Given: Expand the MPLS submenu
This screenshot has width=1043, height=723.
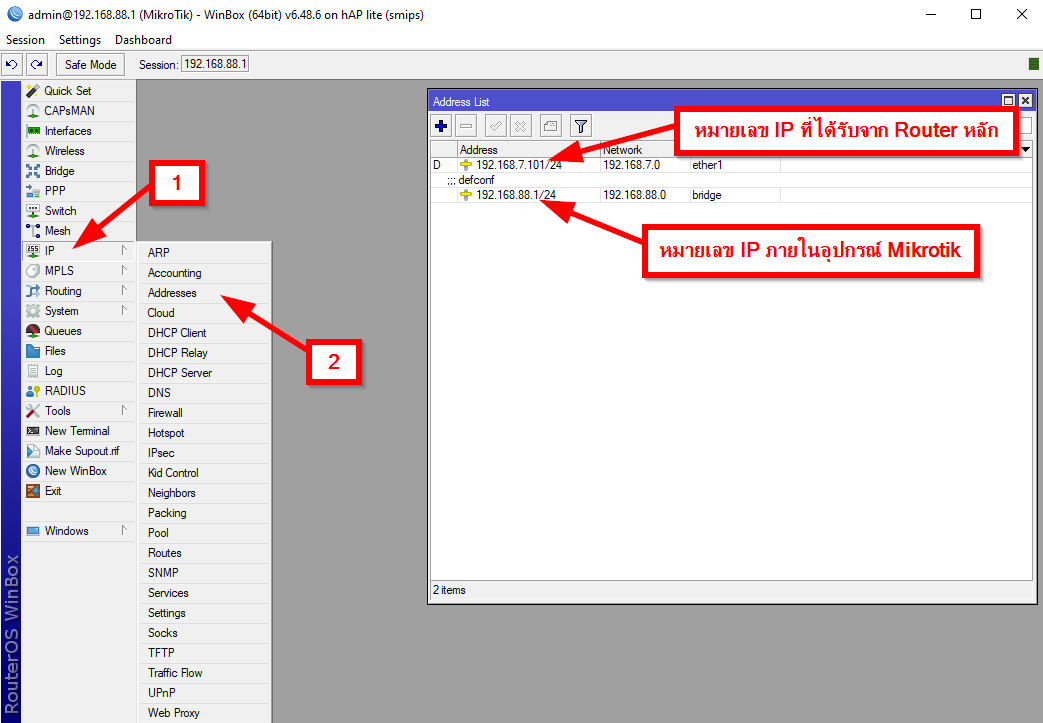Looking at the screenshot, I should (78, 270).
